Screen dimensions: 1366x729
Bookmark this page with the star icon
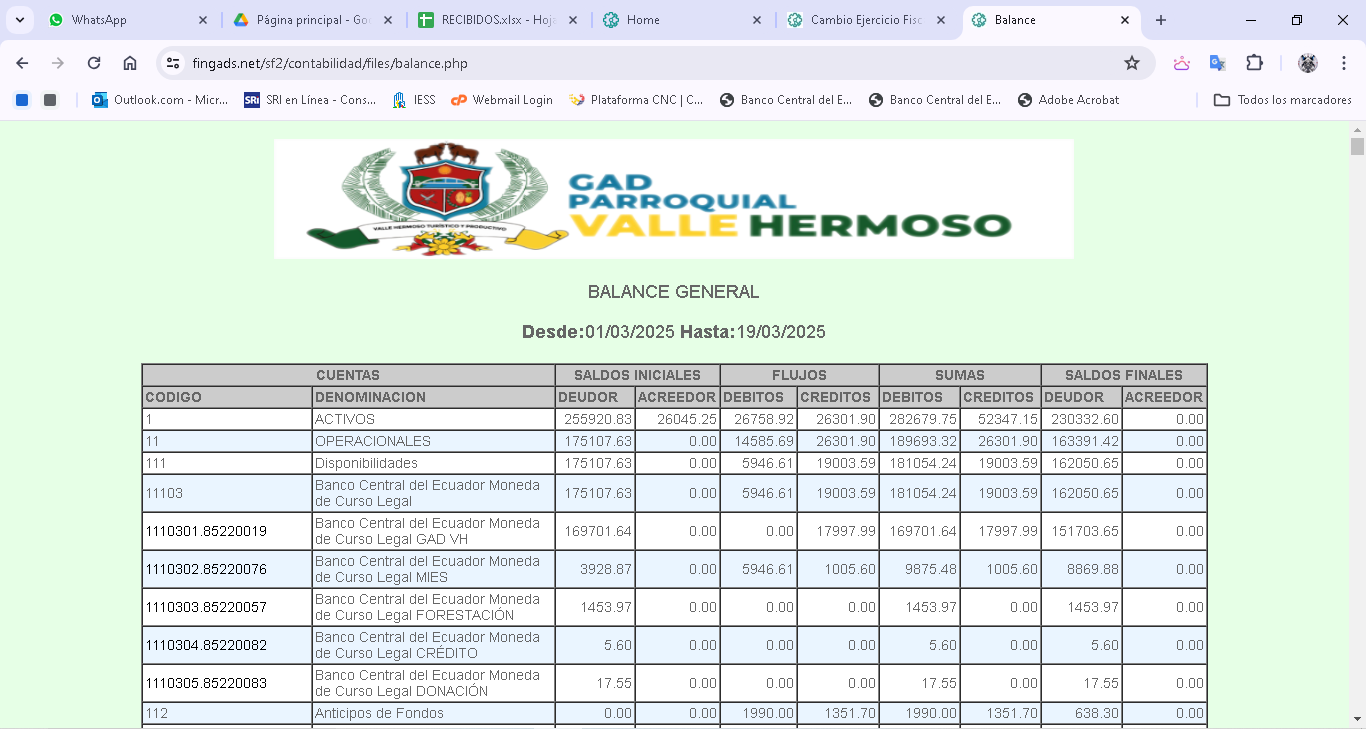click(1132, 63)
